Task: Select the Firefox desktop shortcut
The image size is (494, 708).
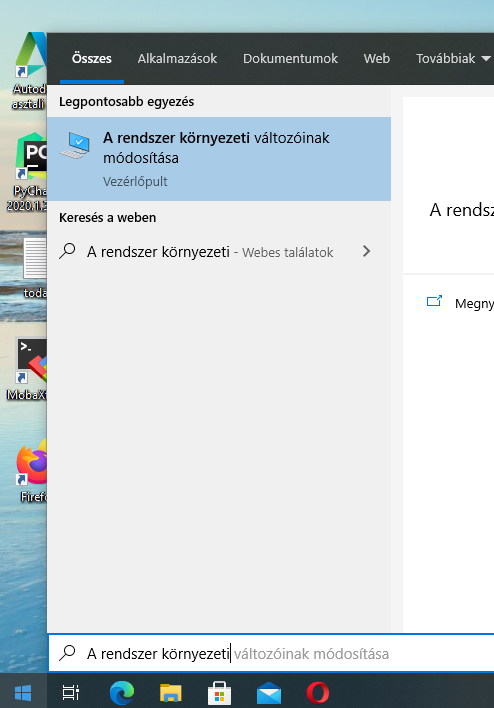Action: tap(31, 471)
